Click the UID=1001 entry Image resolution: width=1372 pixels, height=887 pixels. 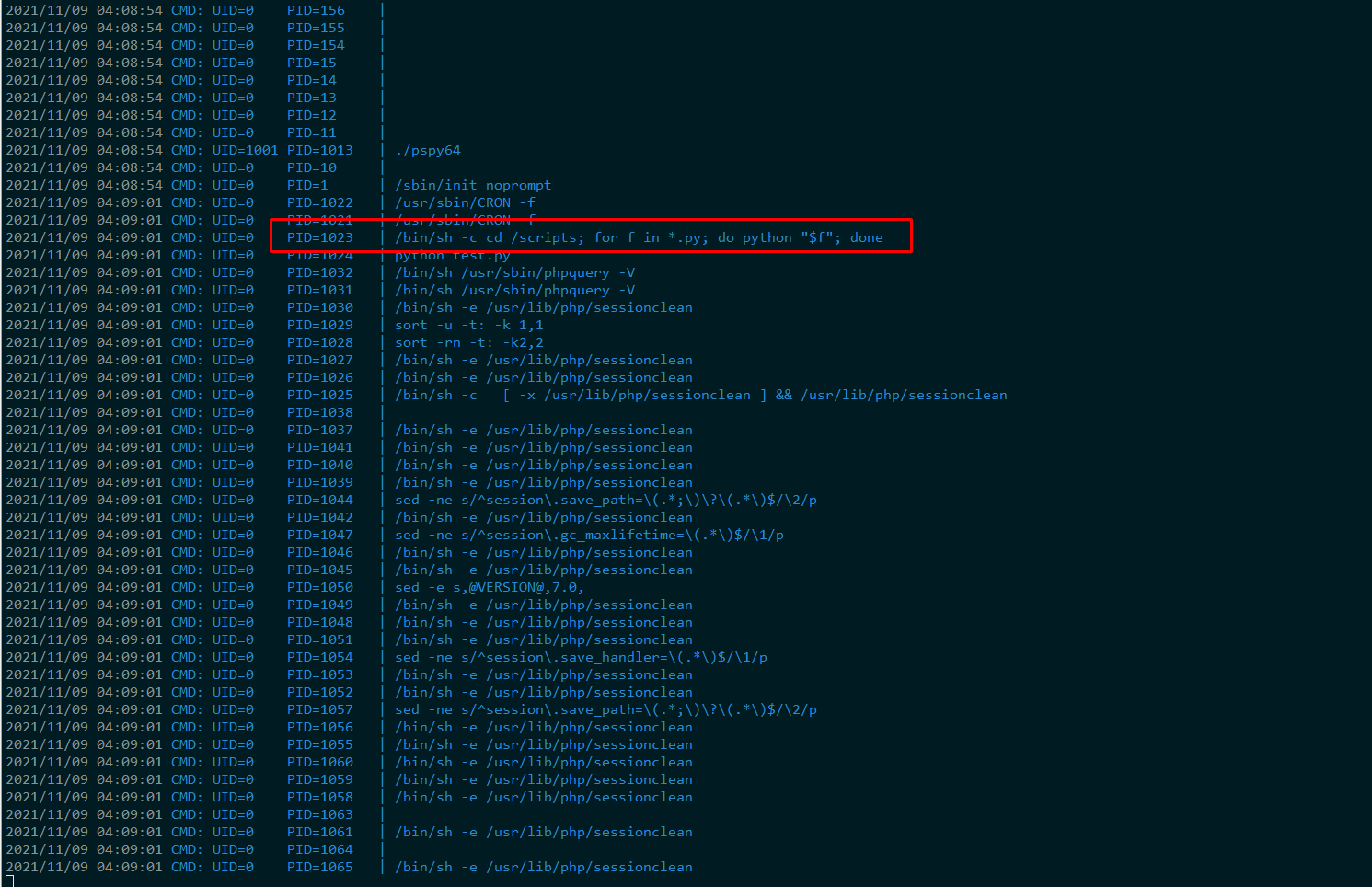click(245, 150)
